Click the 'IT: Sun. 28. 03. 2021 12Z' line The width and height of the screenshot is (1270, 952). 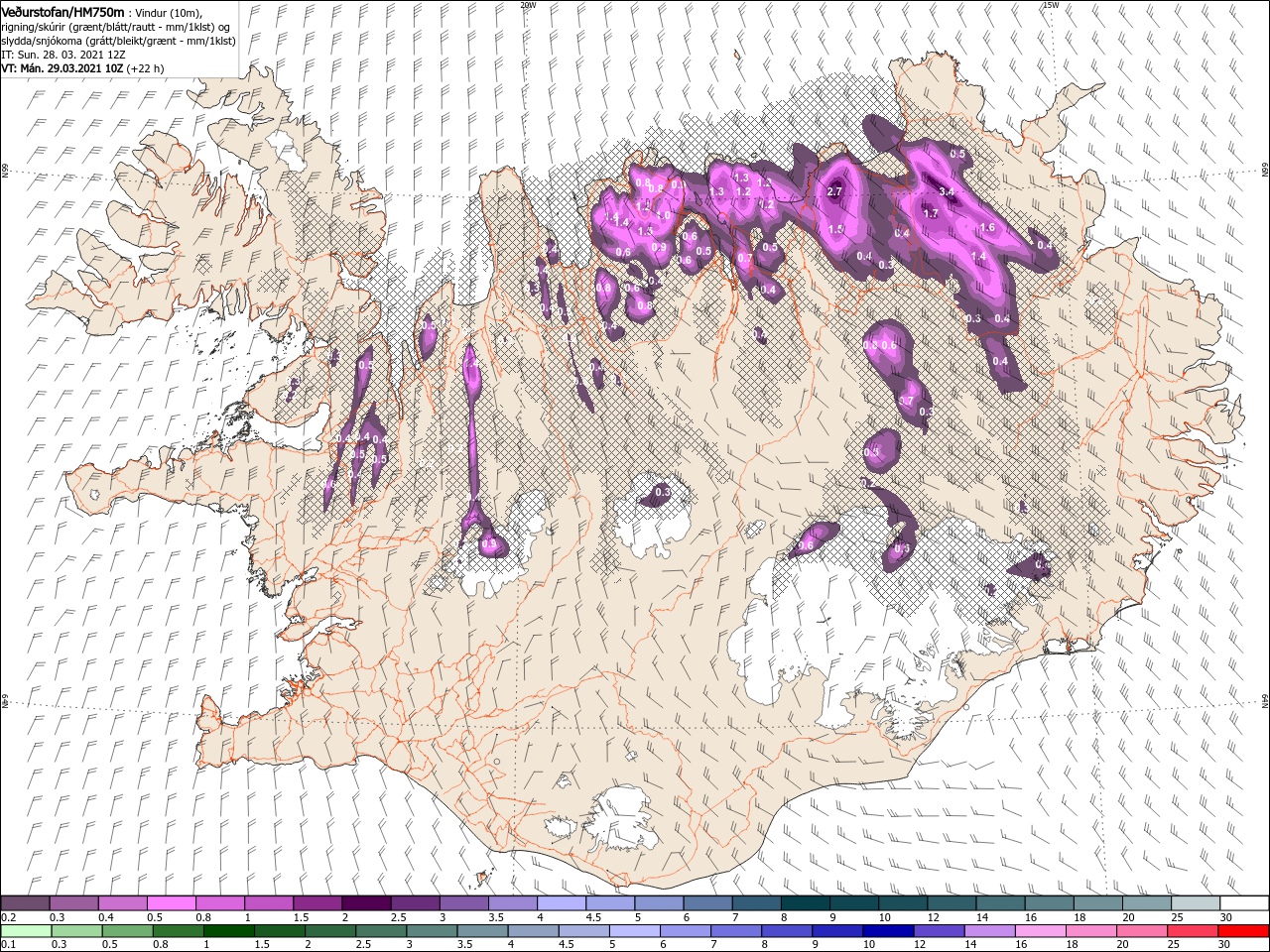[63, 55]
